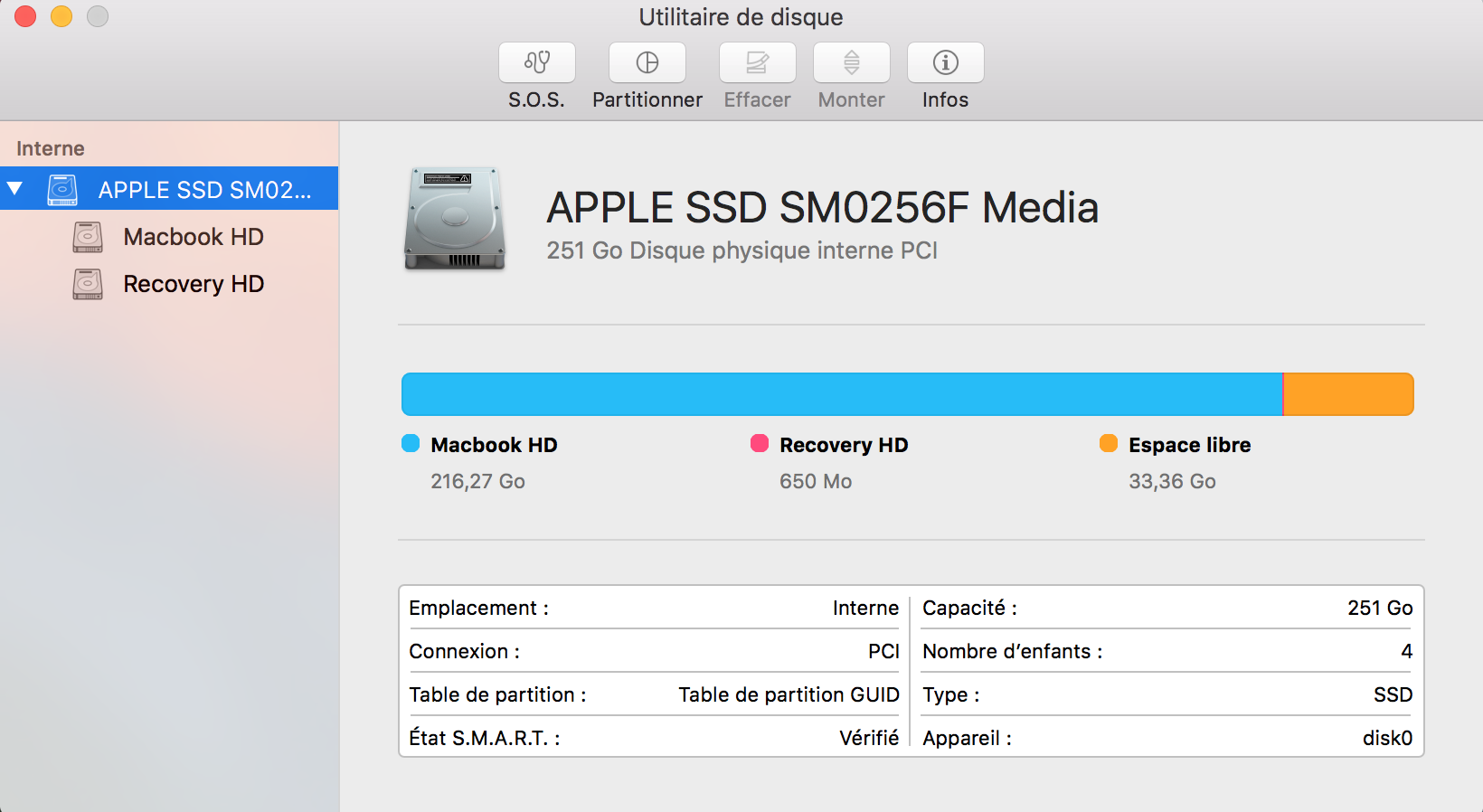Click the large hard drive image

pos(454,218)
